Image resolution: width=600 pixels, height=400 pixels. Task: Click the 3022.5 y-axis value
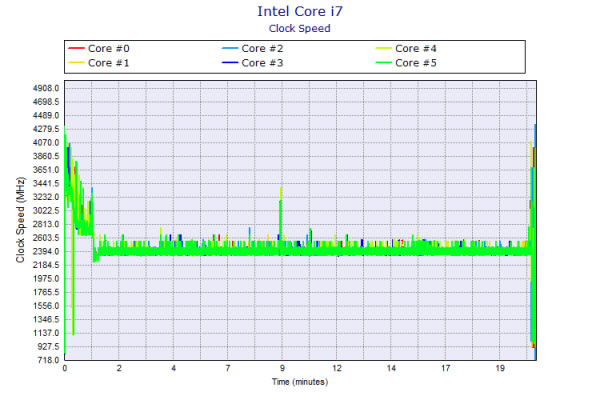pos(46,211)
